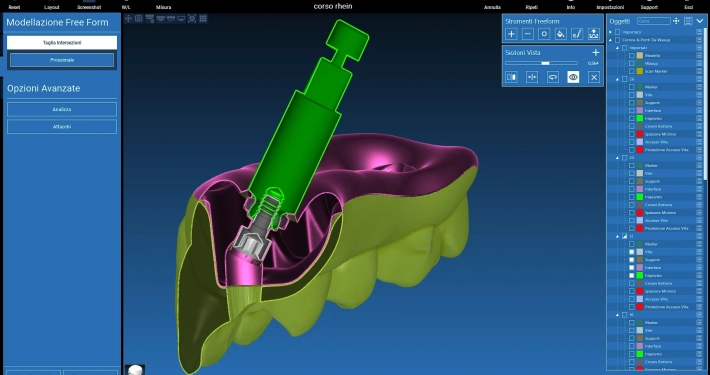
Task: Open the Impostazioni menu item
Action: pos(610,7)
